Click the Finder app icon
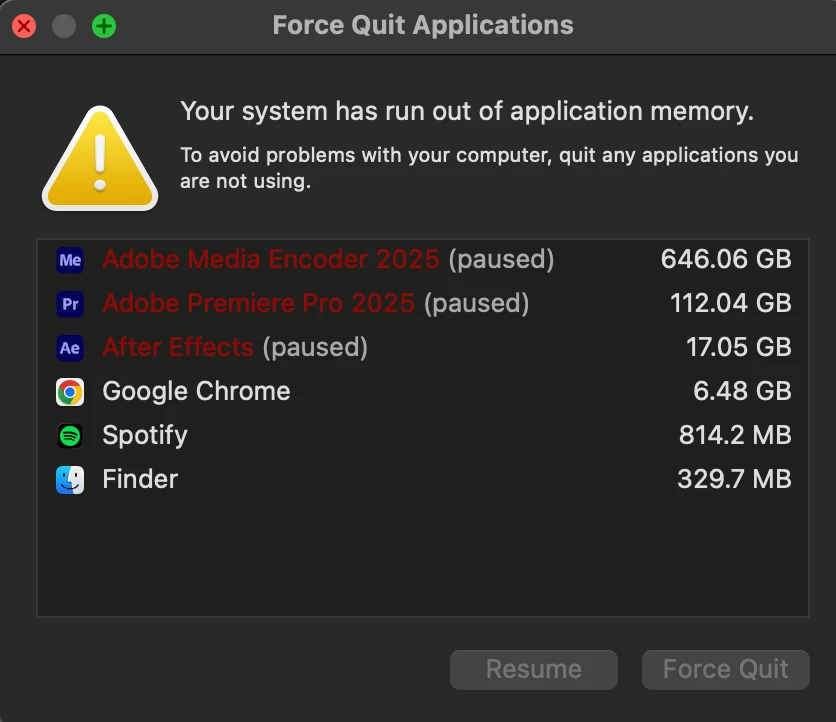 pos(70,480)
